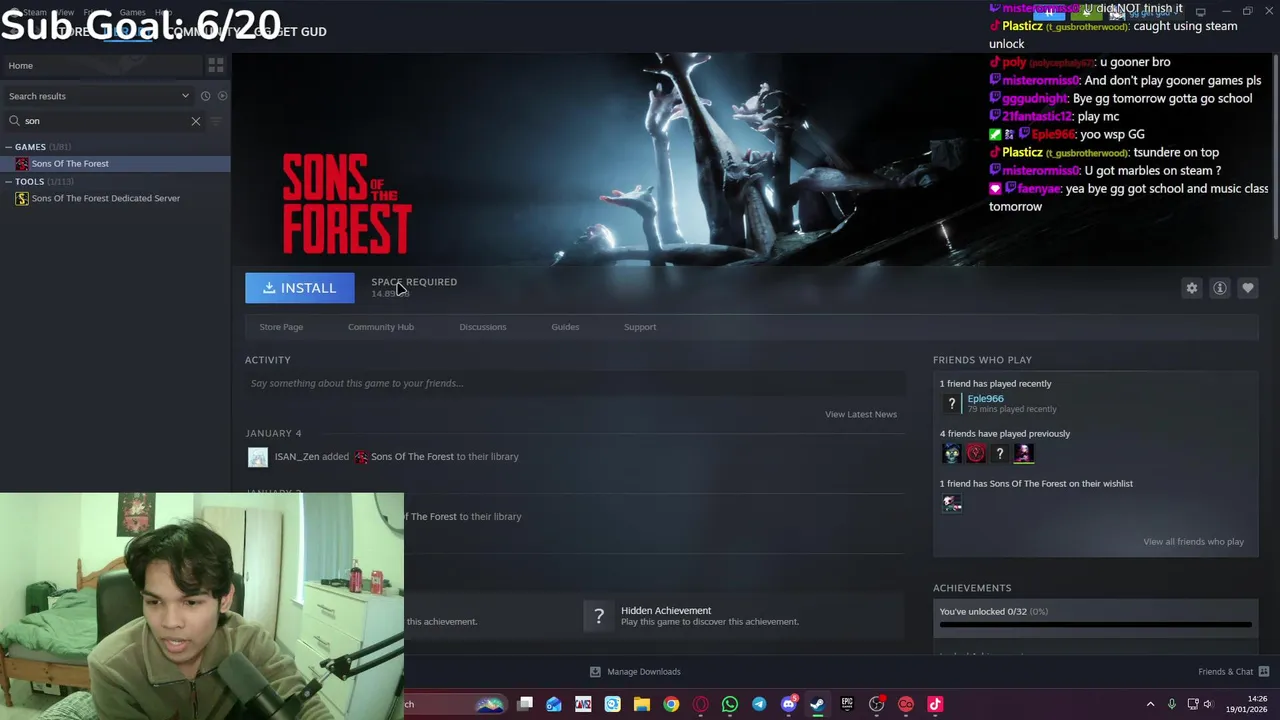1280x720 pixels.
Task: Open game settings gear icon
Action: [x=1192, y=288]
